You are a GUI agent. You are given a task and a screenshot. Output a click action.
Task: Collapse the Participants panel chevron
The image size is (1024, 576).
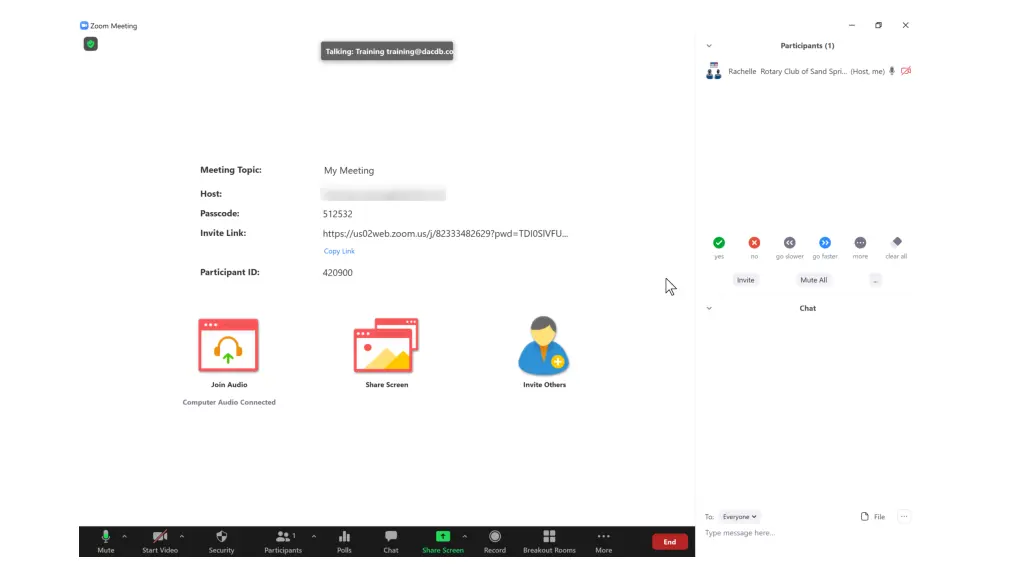click(709, 46)
